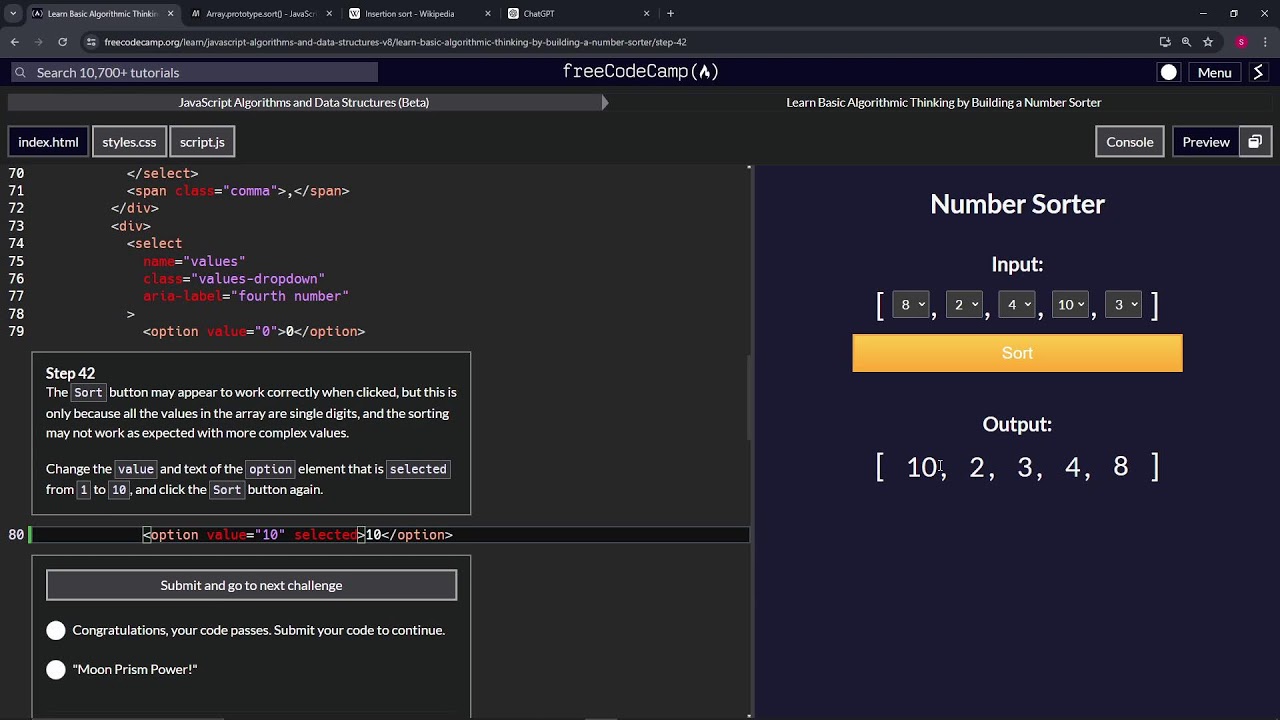This screenshot has width=1280, height=720.
Task: Click the Input: label in preview
Action: (1017, 264)
